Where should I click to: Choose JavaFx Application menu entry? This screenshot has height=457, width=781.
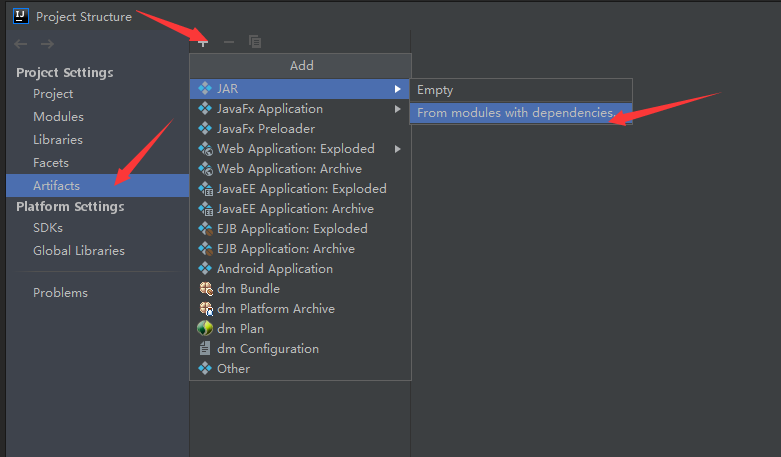(x=300, y=109)
